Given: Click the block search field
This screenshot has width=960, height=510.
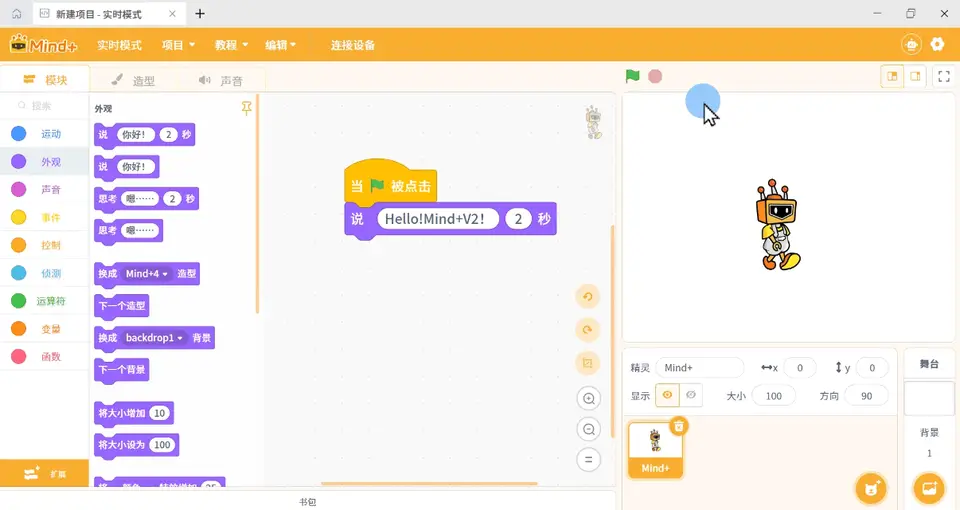Looking at the screenshot, I should point(45,105).
